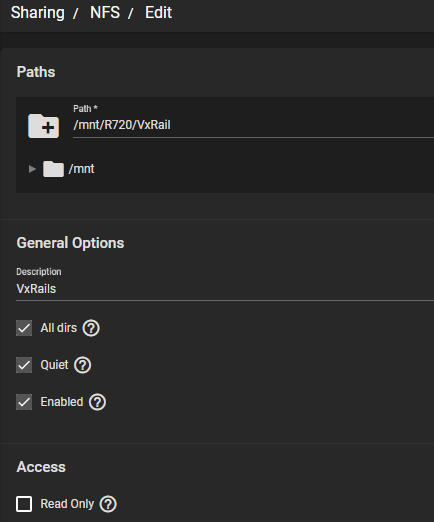Image resolution: width=434 pixels, height=522 pixels.
Task: Click the /mnt folder icon
Action: (53, 169)
